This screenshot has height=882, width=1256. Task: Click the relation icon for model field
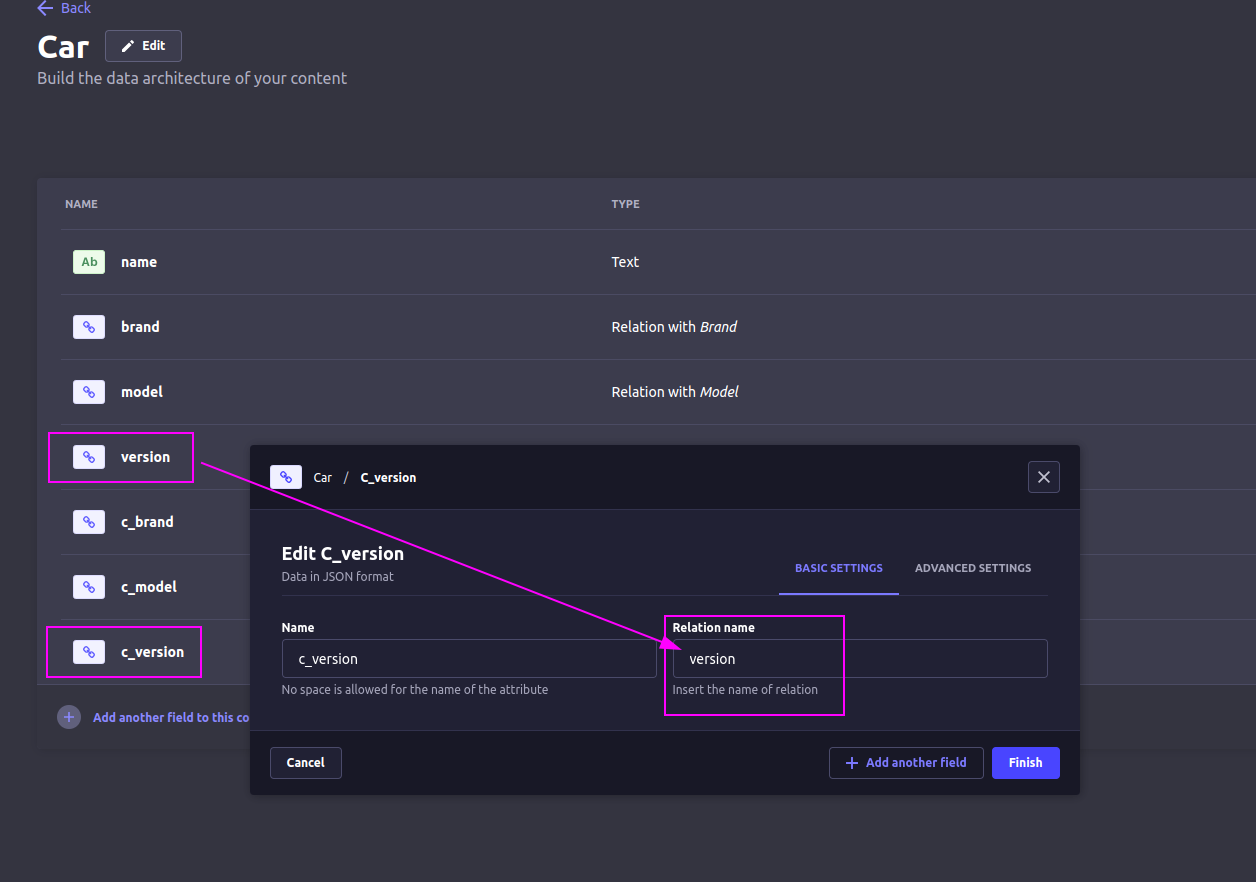click(x=89, y=392)
